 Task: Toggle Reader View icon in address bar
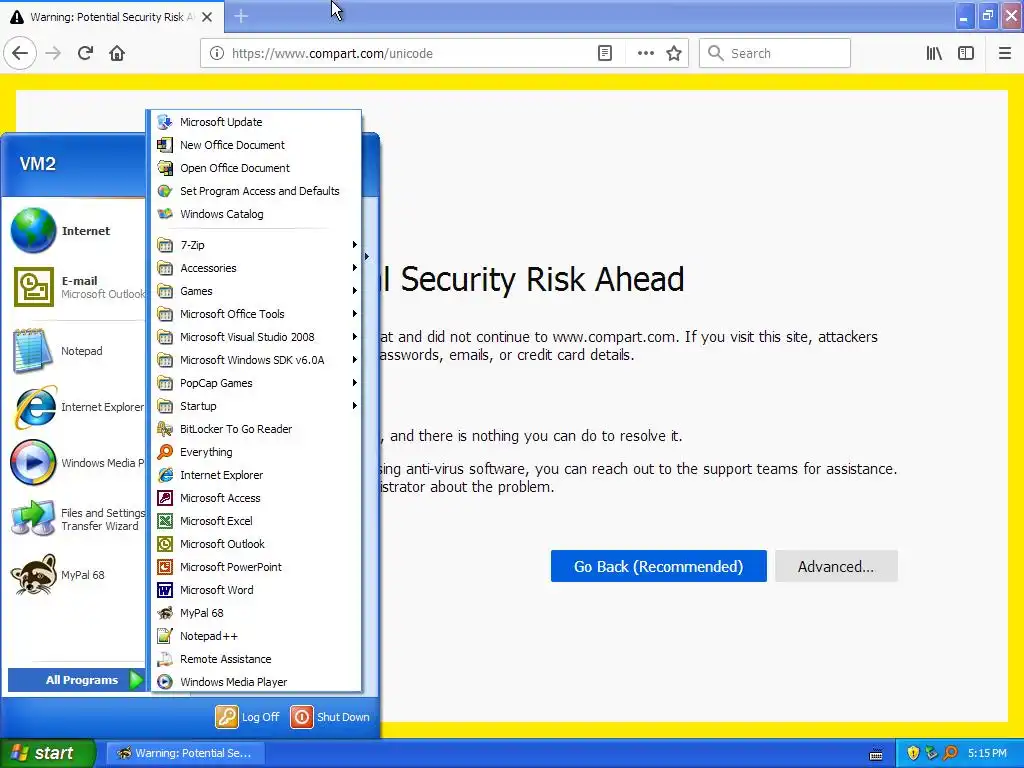(605, 54)
